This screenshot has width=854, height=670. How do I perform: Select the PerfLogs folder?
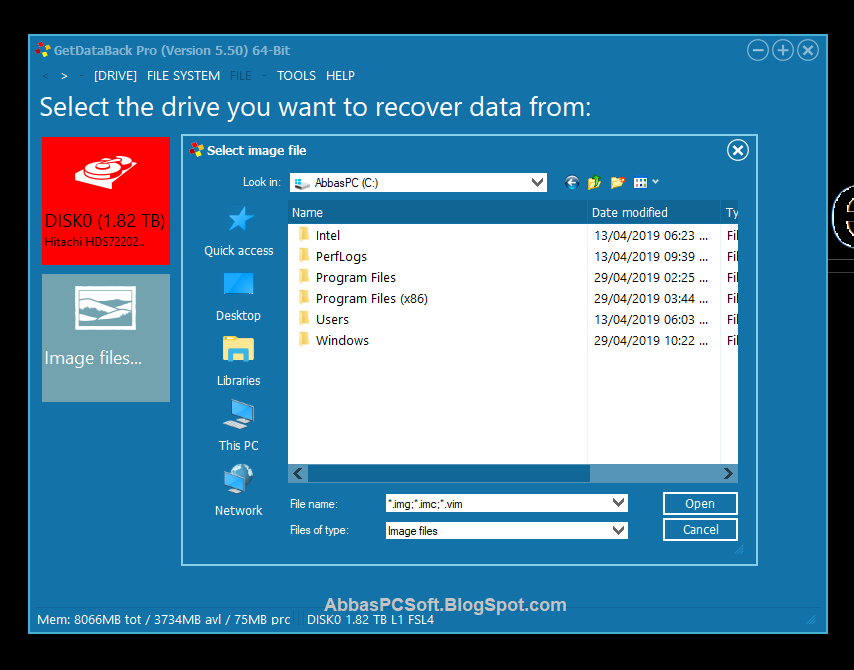[332, 256]
